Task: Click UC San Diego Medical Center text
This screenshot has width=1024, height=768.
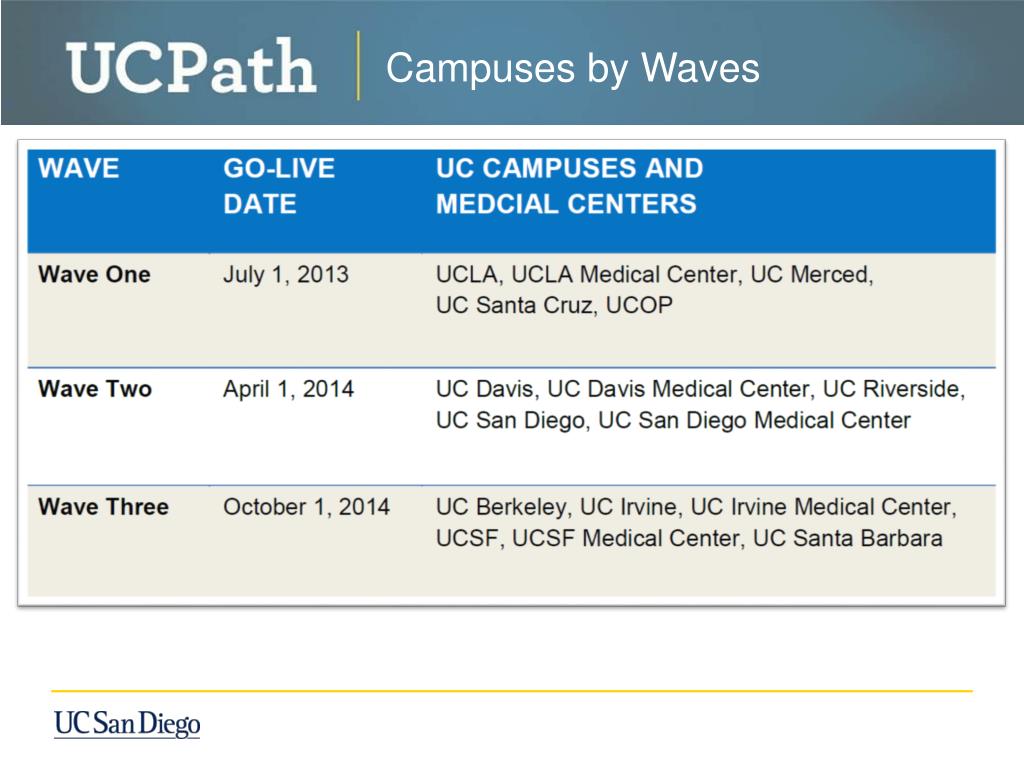Action: 754,421
